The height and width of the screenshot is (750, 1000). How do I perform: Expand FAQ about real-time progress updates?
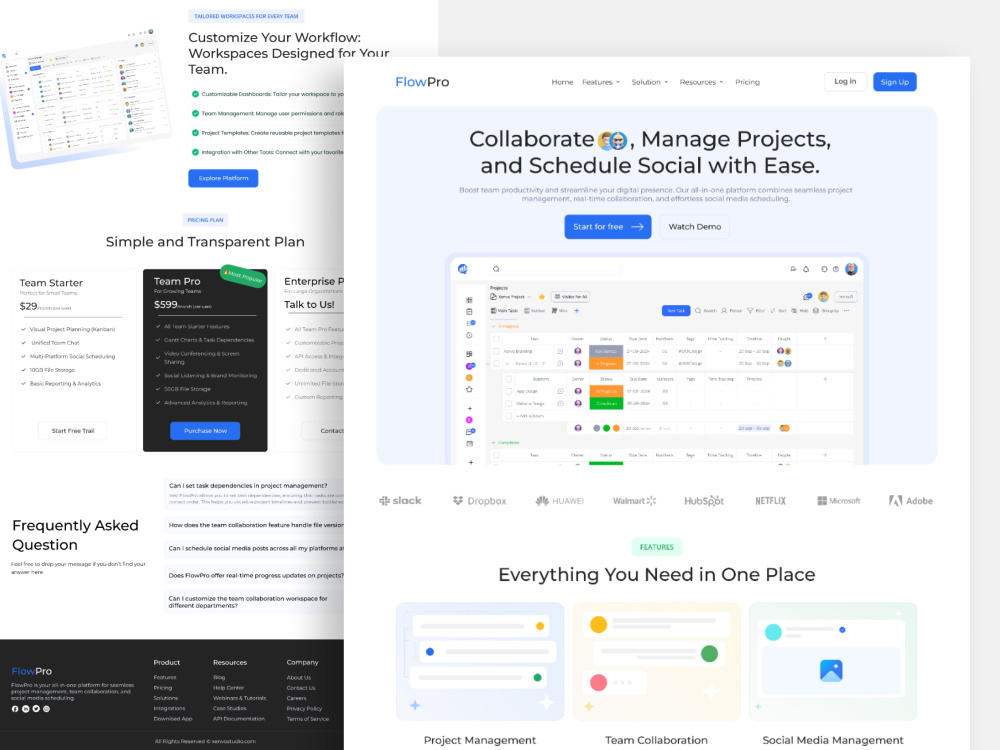click(254, 575)
